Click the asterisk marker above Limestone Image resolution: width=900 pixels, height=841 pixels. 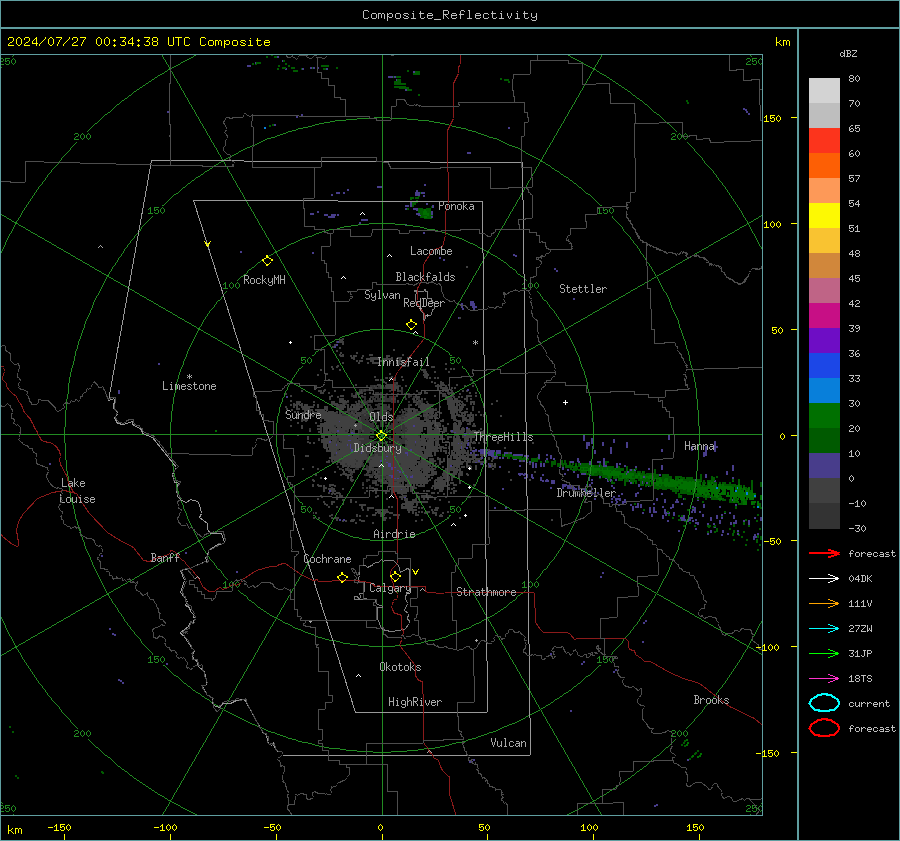tap(189, 377)
